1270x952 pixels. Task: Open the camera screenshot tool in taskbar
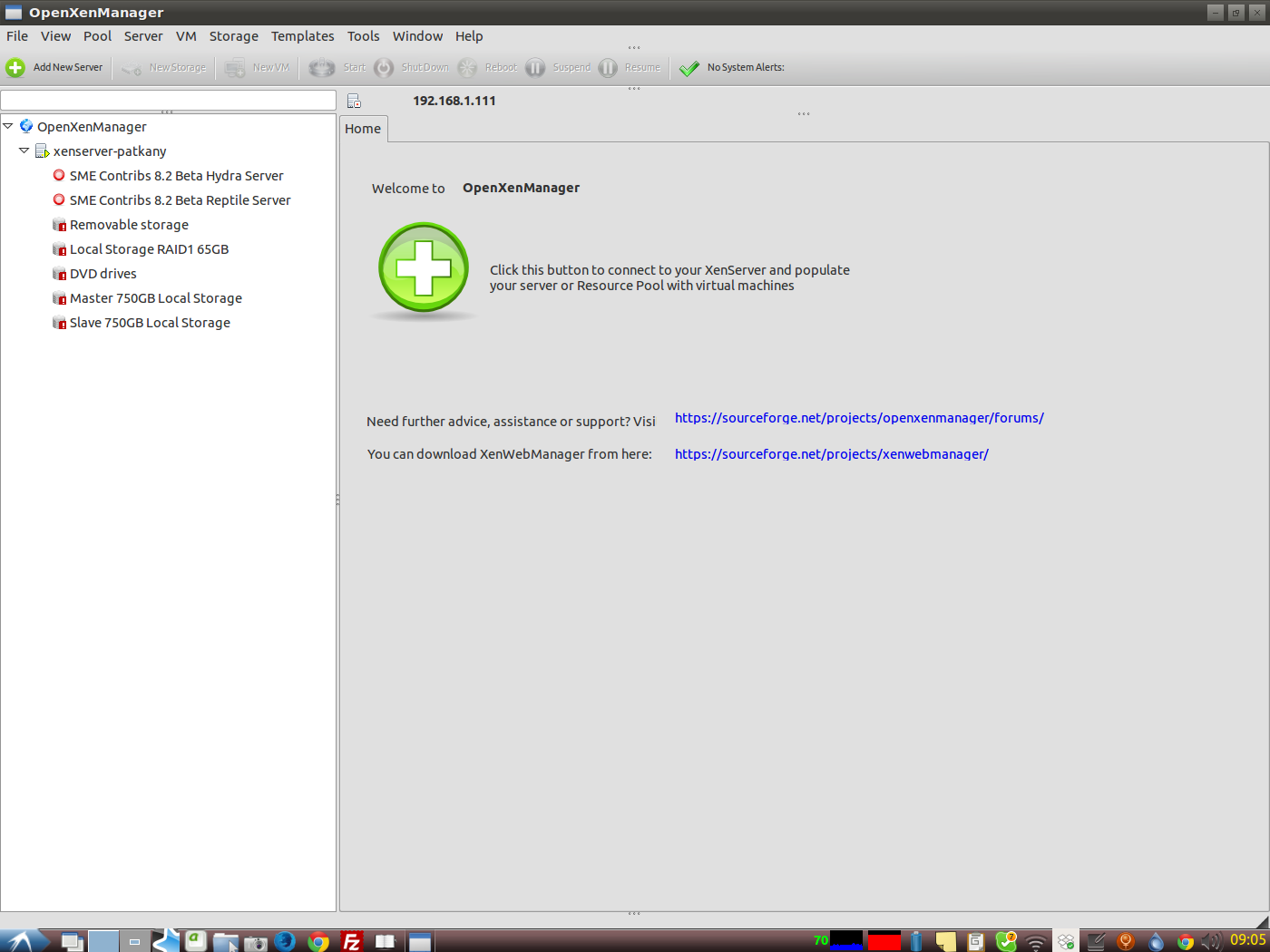pos(256,943)
